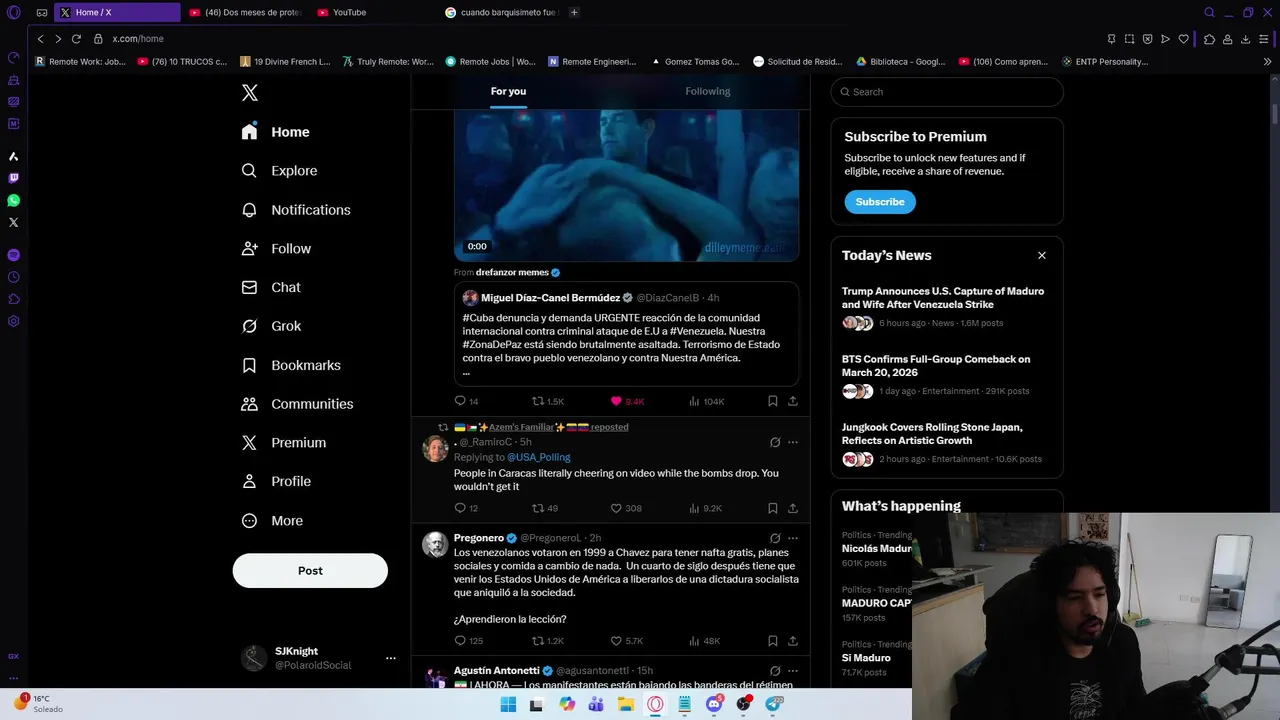Switch to the Following tab
Viewport: 1280px width, 720px height.
[x=708, y=91]
